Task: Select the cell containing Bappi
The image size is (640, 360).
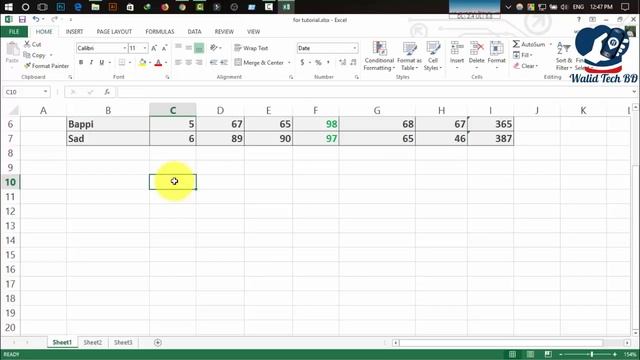Action: [108, 124]
